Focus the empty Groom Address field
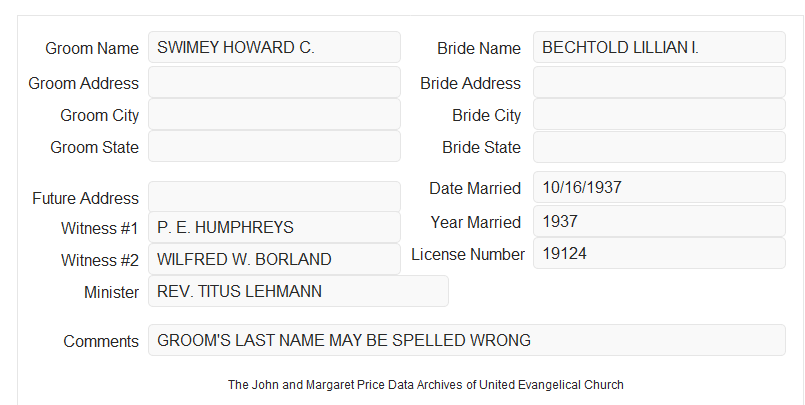 (274, 82)
